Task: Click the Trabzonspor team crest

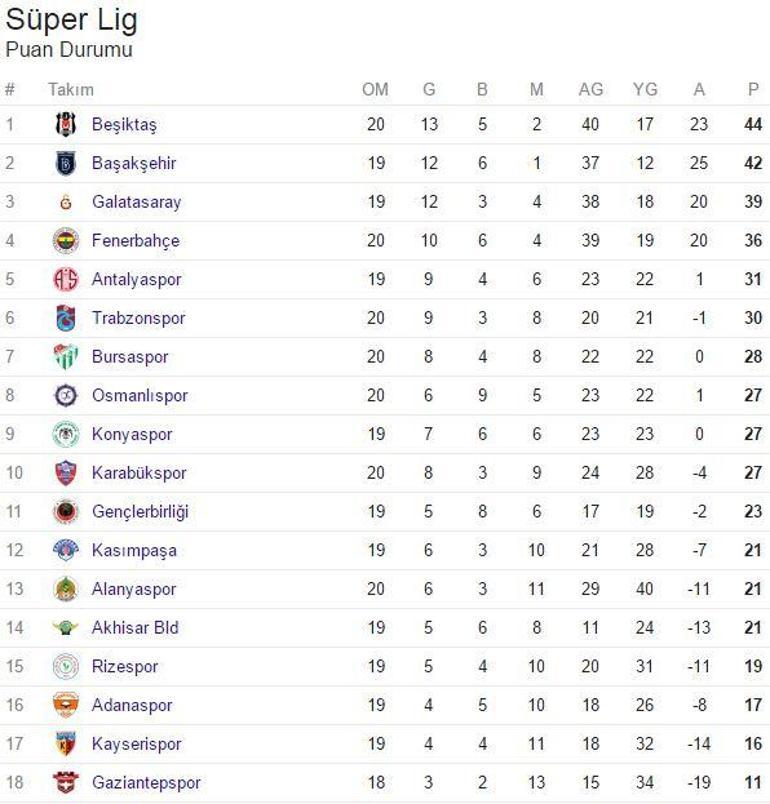Action: tap(65, 318)
